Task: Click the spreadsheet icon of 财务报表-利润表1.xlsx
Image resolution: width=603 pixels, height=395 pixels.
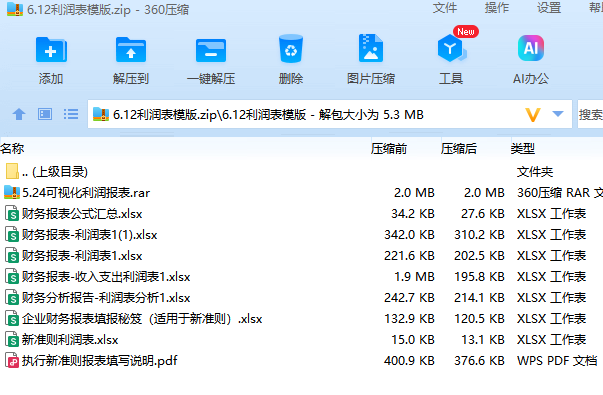Action: click(x=12, y=256)
